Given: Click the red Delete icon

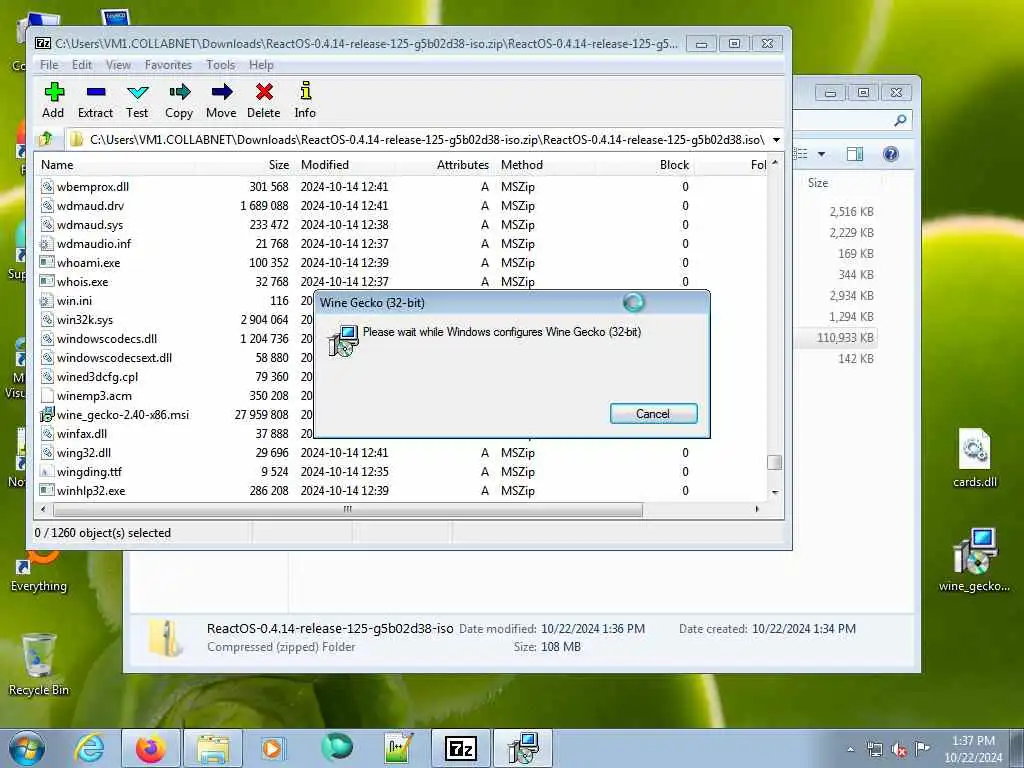Looking at the screenshot, I should coord(264,99).
